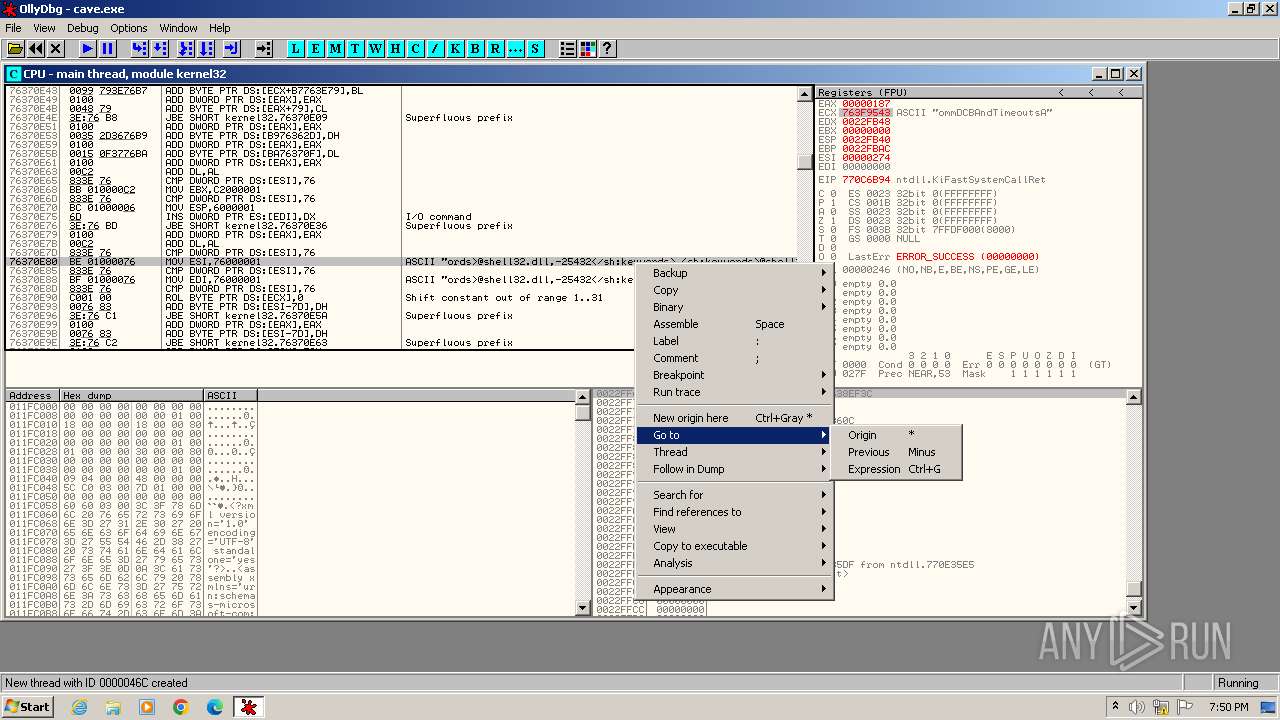The height and width of the screenshot is (720, 1280).
Task: Open the Window menu
Action: pos(179,28)
